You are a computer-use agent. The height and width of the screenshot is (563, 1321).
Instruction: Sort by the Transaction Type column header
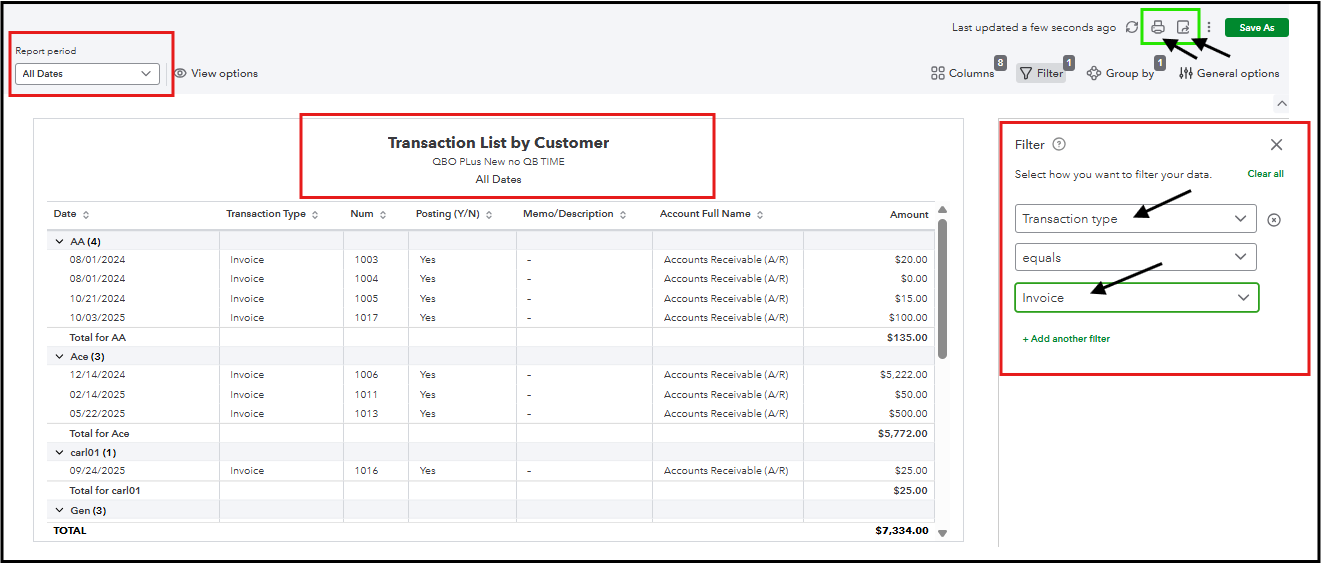coord(272,215)
